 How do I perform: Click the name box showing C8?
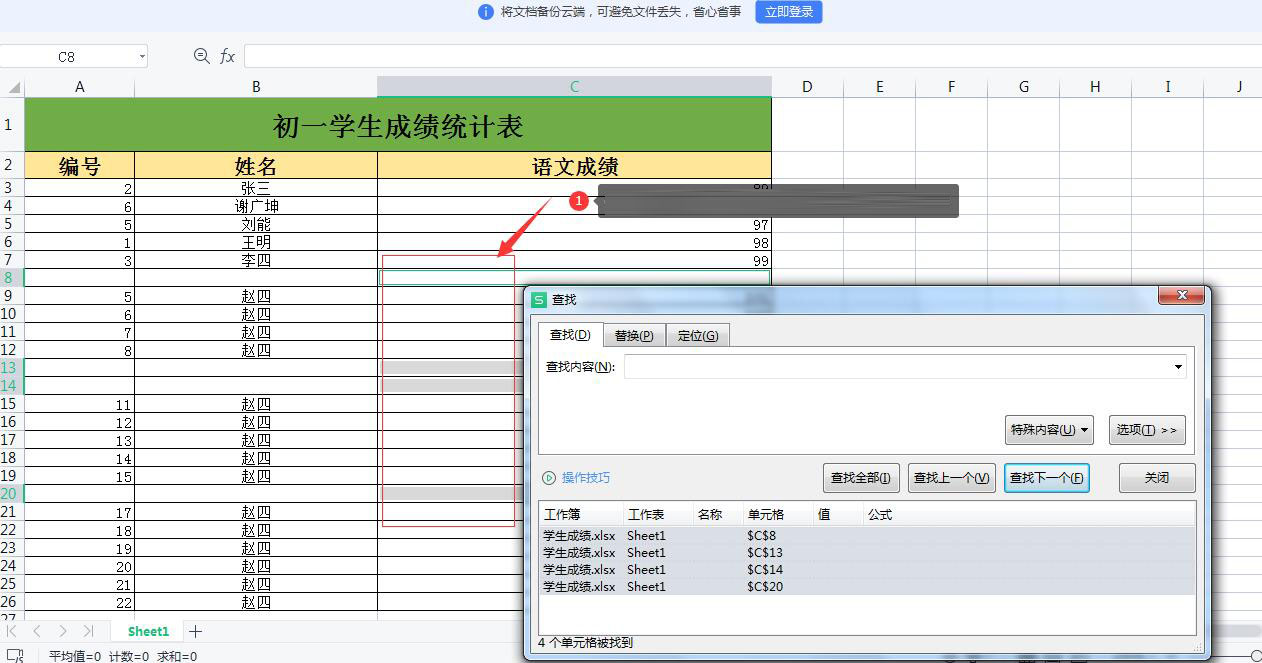coord(67,57)
